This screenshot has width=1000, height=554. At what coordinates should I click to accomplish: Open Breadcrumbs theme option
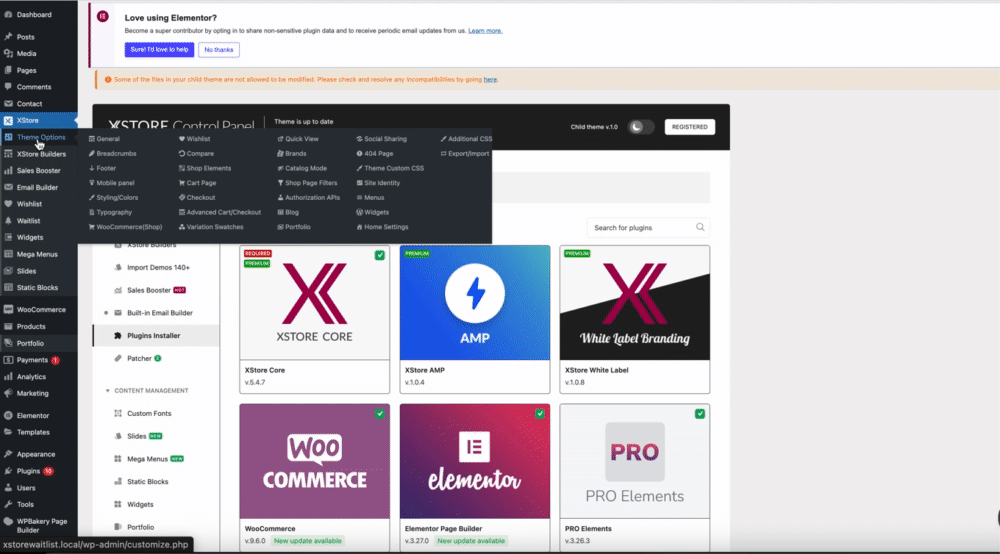pyautogui.click(x=112, y=154)
